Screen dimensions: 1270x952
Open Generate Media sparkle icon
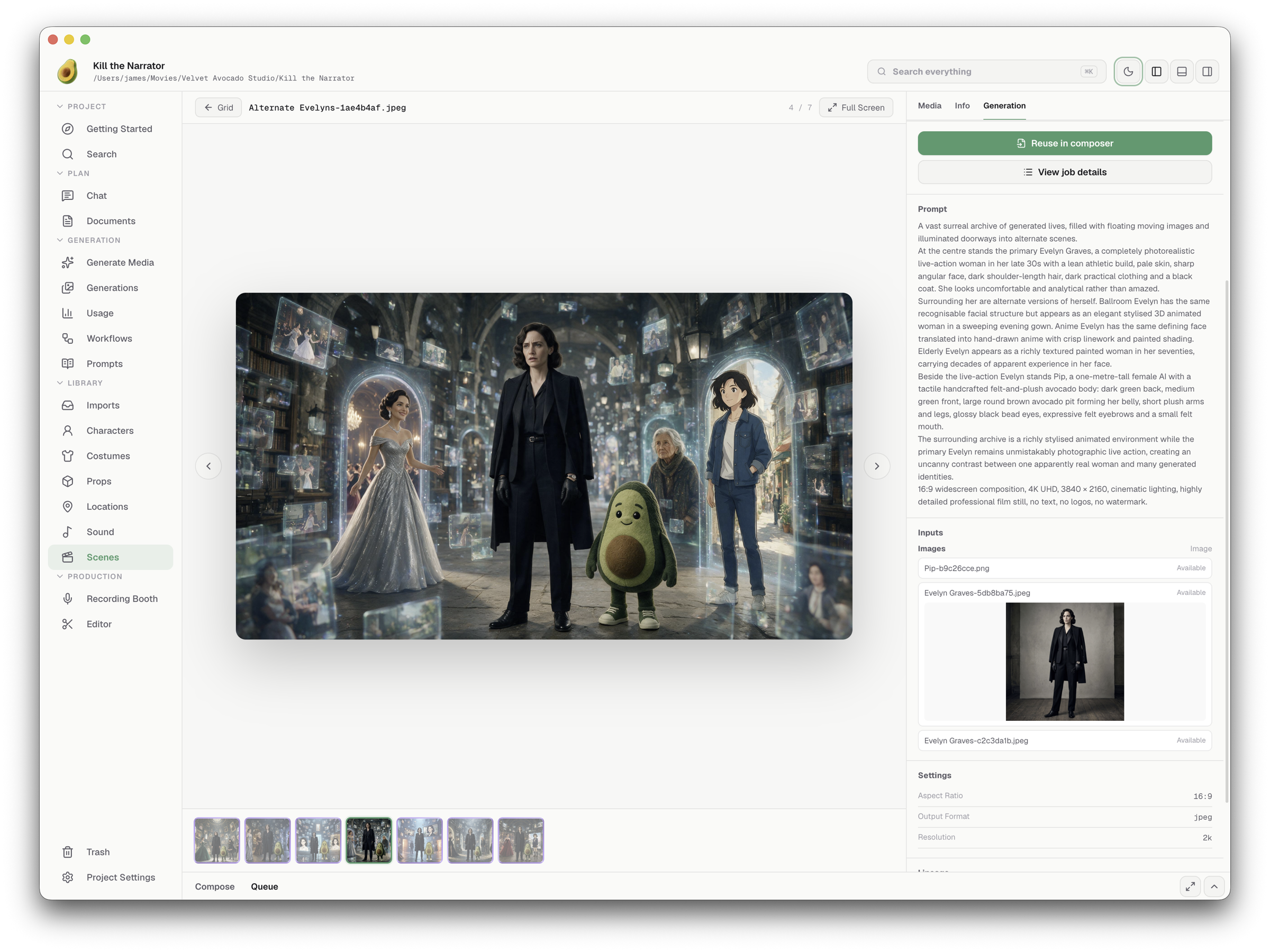coord(68,262)
